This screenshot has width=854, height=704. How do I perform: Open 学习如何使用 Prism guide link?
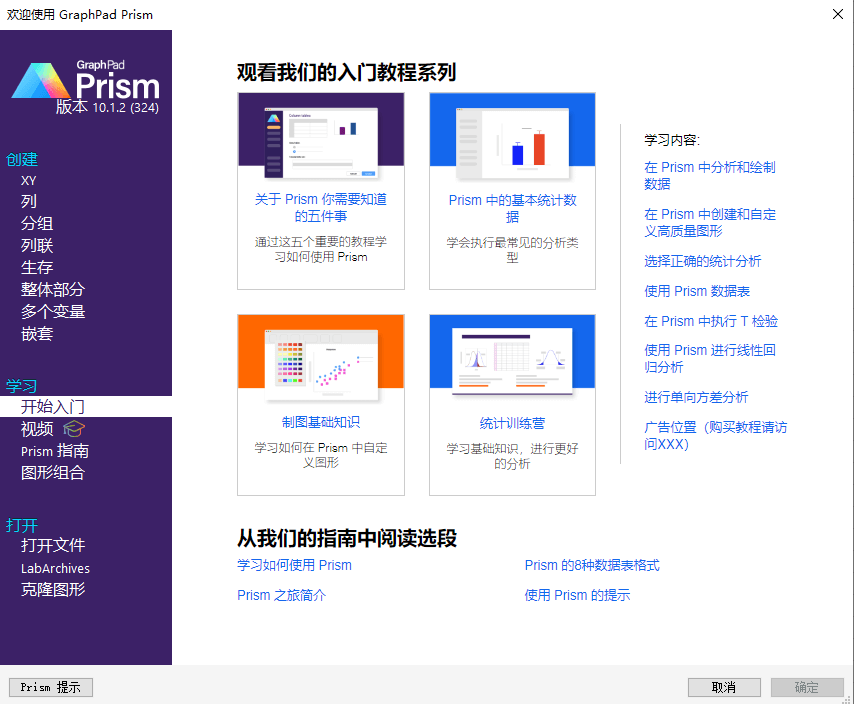[x=294, y=565]
